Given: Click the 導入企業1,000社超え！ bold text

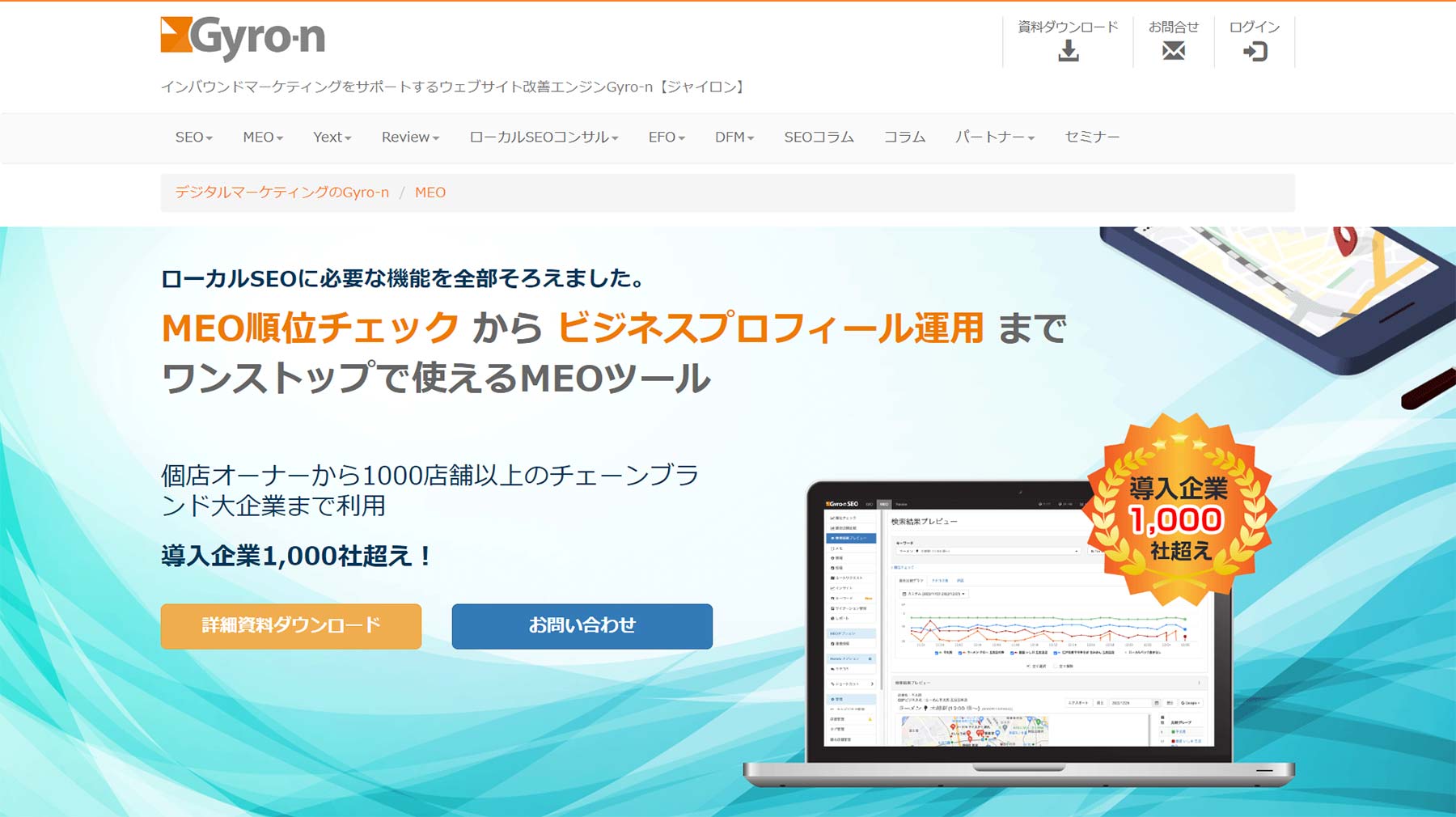Looking at the screenshot, I should click(x=296, y=557).
